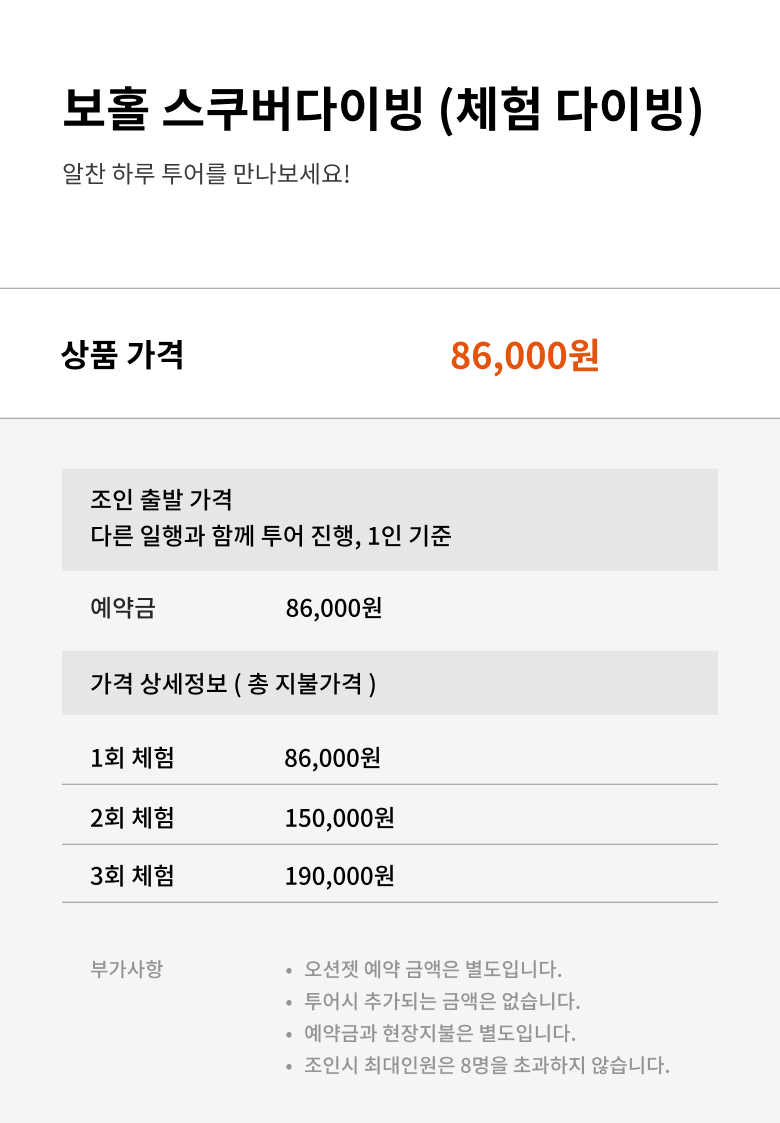Click the 상품 가격 label
The image size is (780, 1123).
122,355
